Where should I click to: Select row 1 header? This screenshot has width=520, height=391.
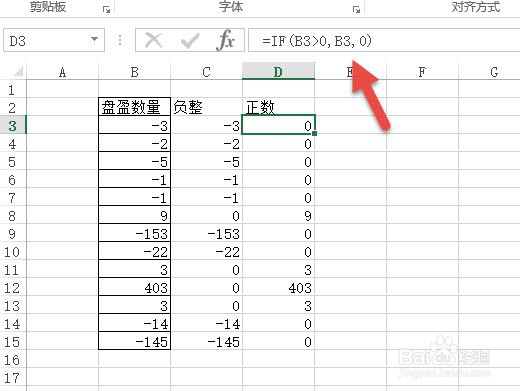(13, 90)
